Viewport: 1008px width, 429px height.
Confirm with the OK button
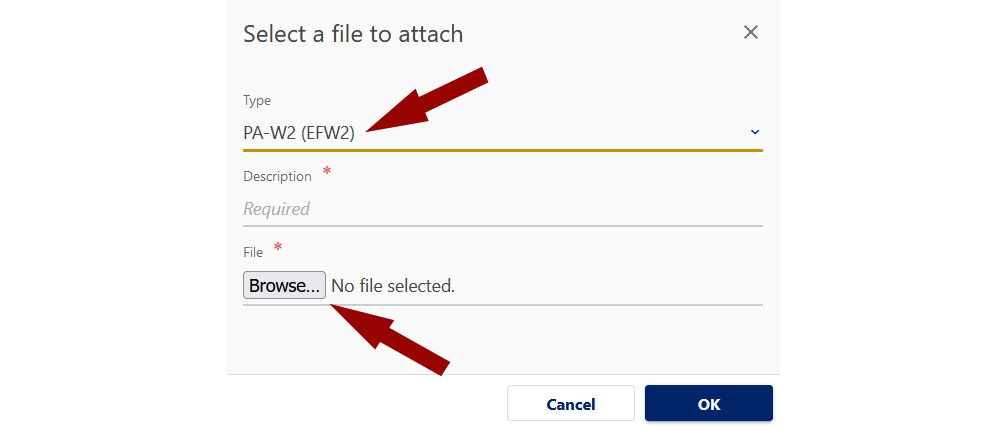[708, 404]
